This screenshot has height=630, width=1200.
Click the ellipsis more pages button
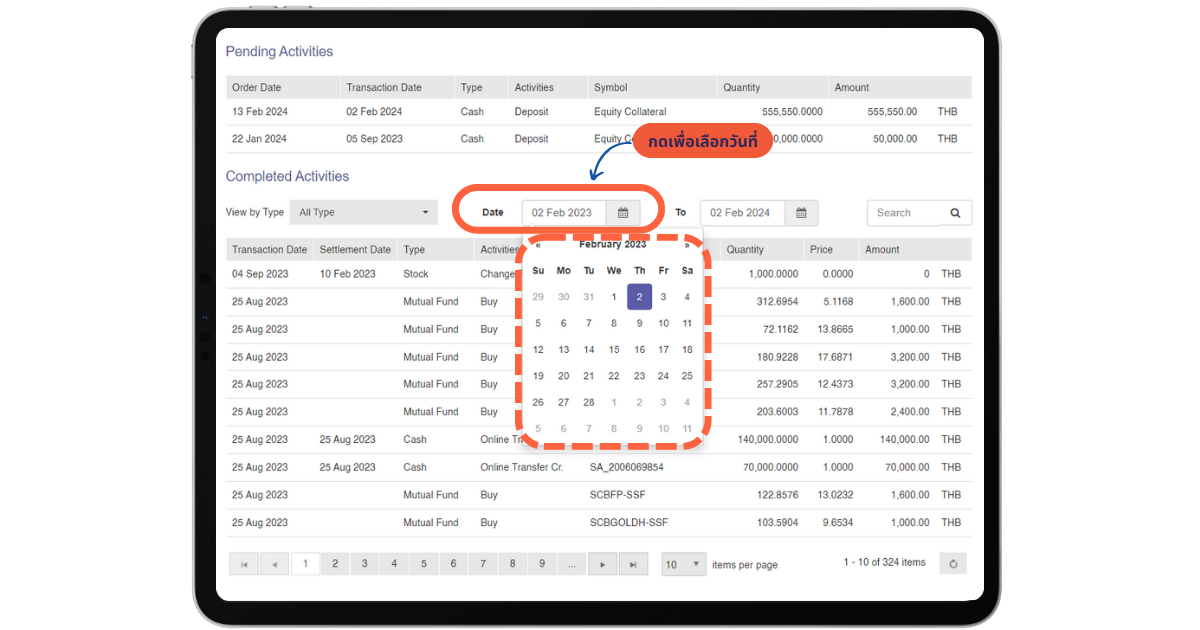tap(571, 564)
